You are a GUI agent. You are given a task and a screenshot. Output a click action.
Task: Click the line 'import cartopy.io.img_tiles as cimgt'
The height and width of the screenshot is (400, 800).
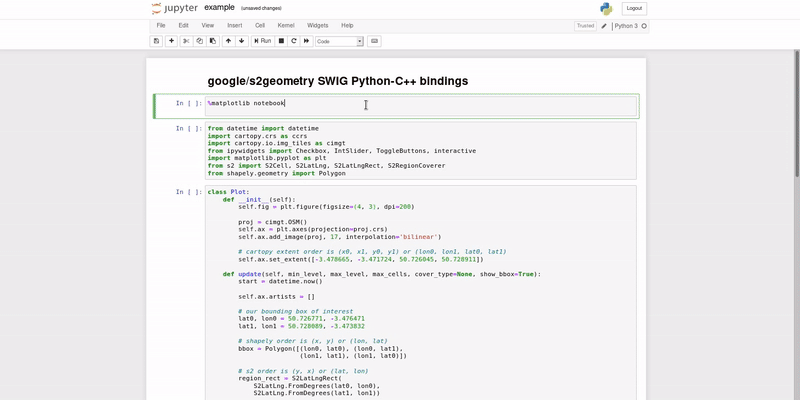click(x=277, y=143)
